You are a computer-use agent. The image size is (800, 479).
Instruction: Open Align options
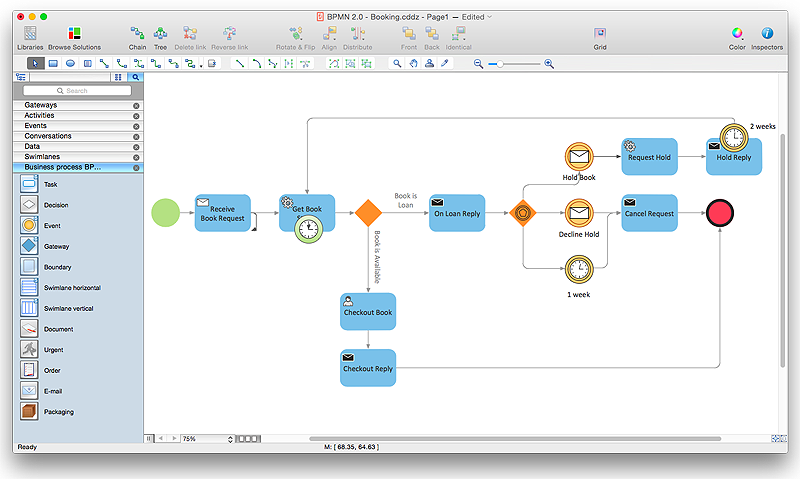[329, 39]
